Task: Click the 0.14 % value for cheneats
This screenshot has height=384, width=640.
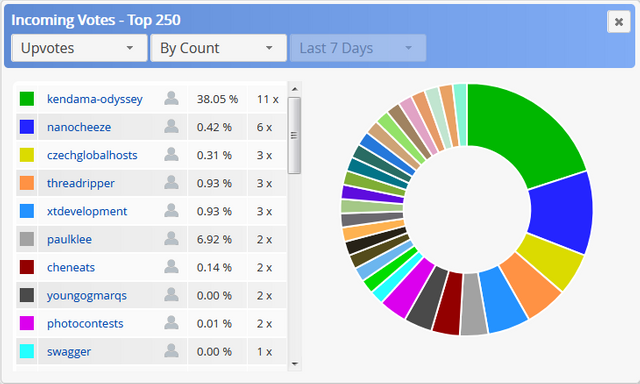Action: point(214,268)
